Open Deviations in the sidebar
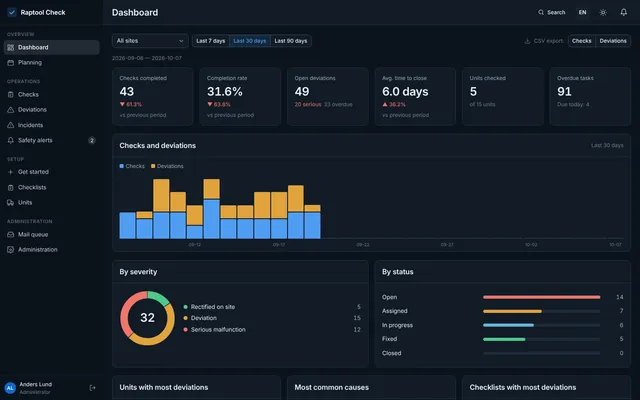This screenshot has height=400, width=640. coord(51,110)
